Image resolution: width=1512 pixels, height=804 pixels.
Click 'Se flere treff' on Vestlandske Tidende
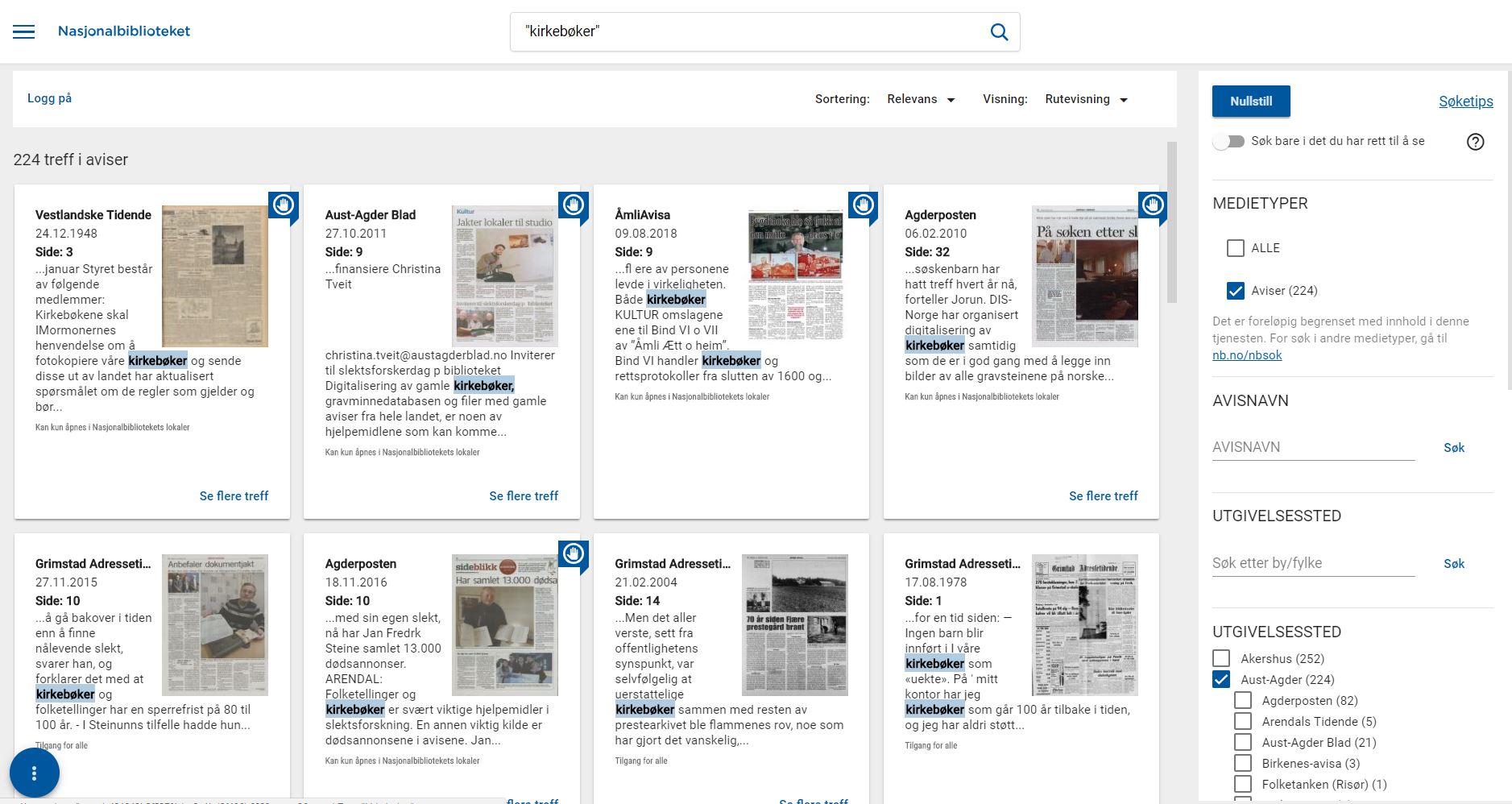[x=234, y=496]
